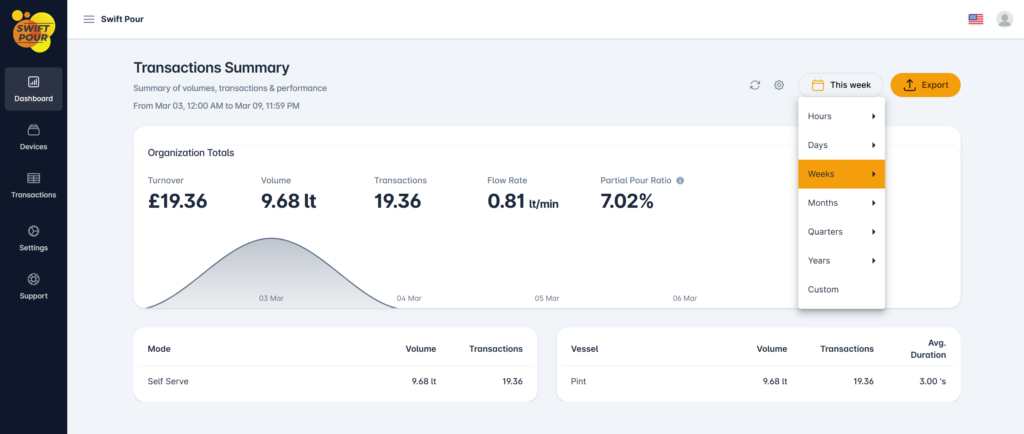Select the highlighted Weeks menu option

tap(841, 174)
